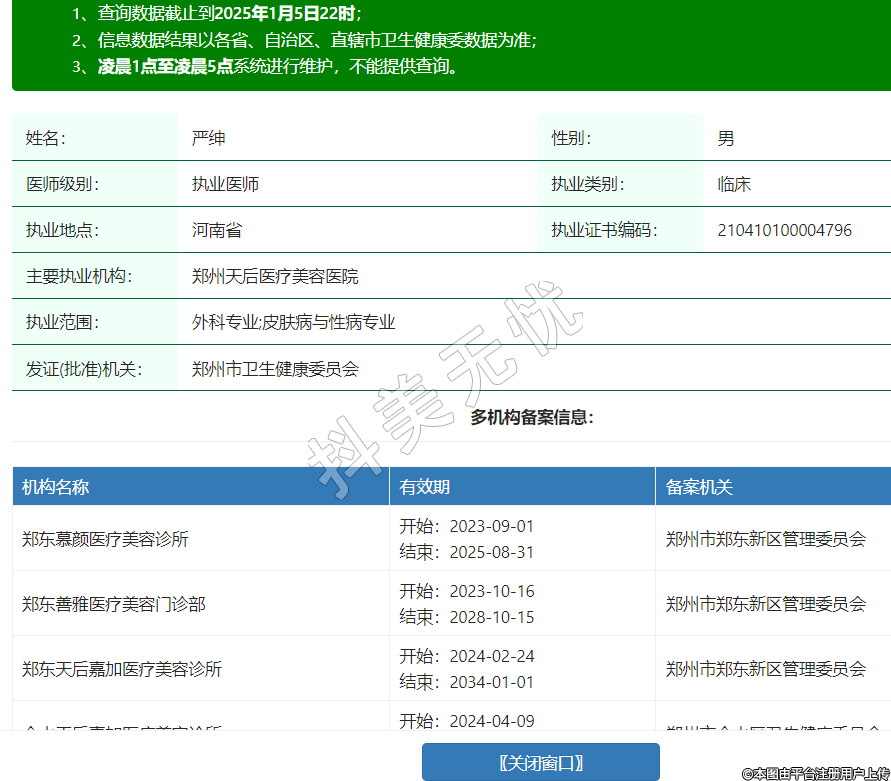891x781 pixels.
Task: Click the maintenance notice about 凌晨1点至凌晨5点
Action: [277, 67]
